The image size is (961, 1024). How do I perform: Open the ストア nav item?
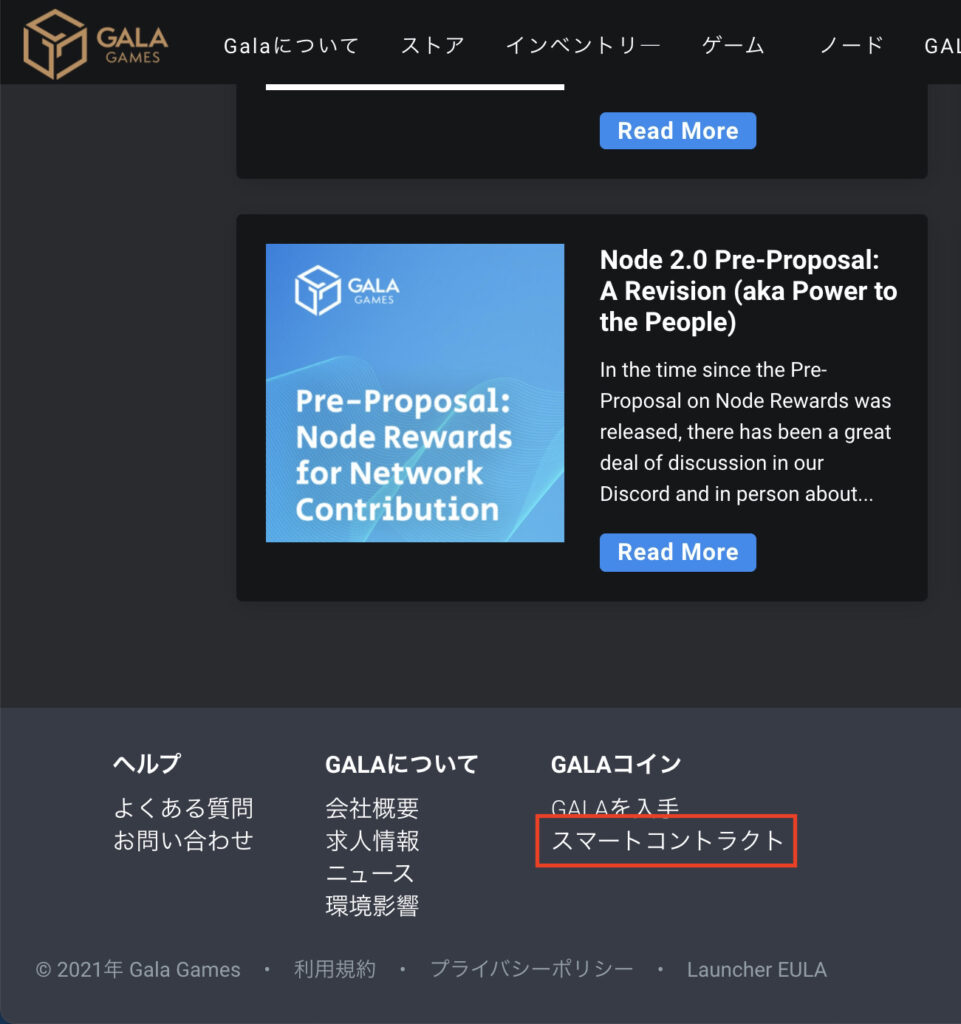[433, 46]
